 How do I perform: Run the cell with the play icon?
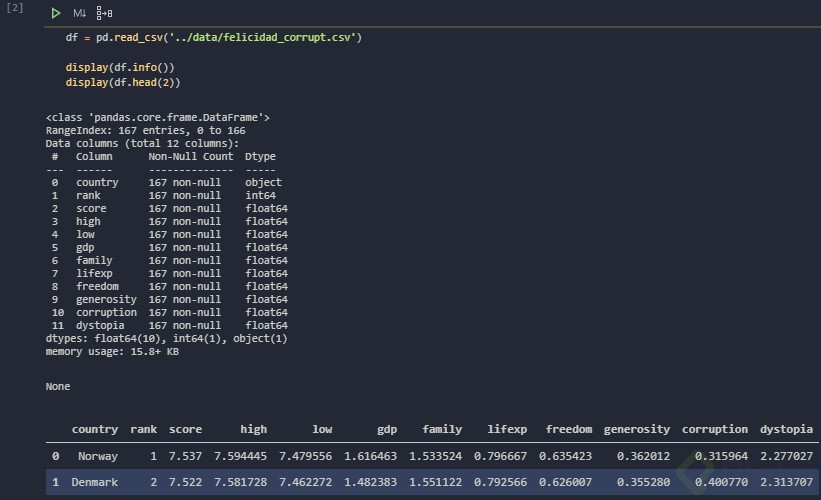click(56, 13)
